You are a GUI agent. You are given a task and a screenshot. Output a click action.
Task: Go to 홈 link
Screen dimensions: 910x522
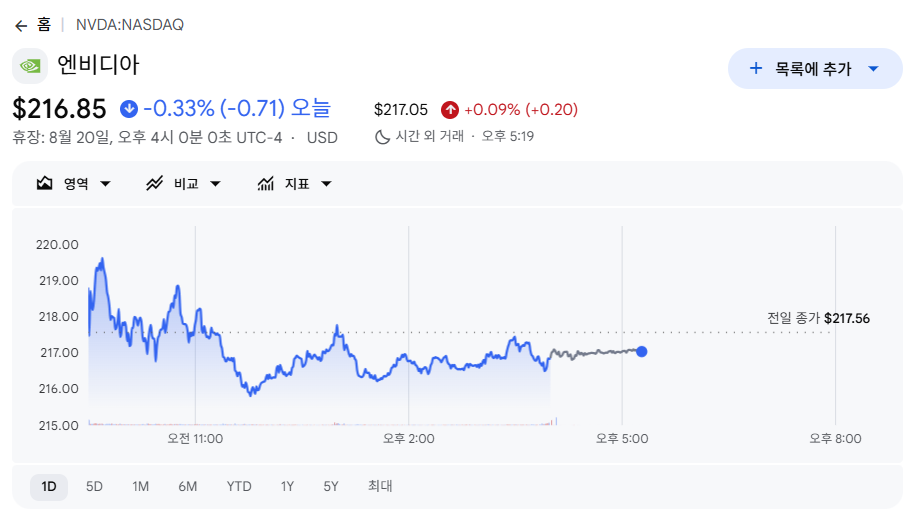44,24
